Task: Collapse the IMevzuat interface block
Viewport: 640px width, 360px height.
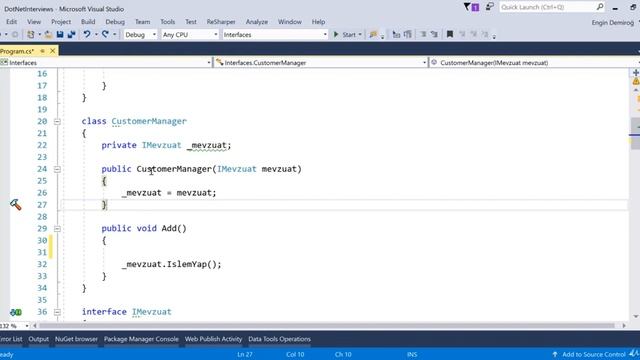Action: tap(57, 312)
